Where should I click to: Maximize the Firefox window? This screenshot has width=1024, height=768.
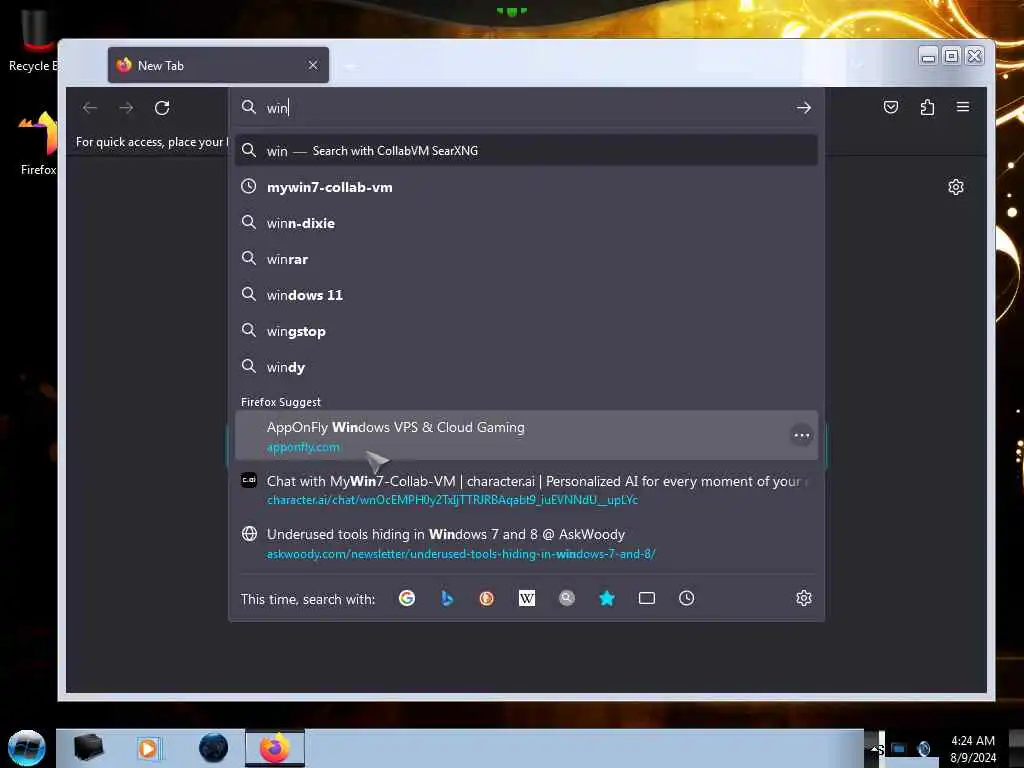[x=951, y=56]
